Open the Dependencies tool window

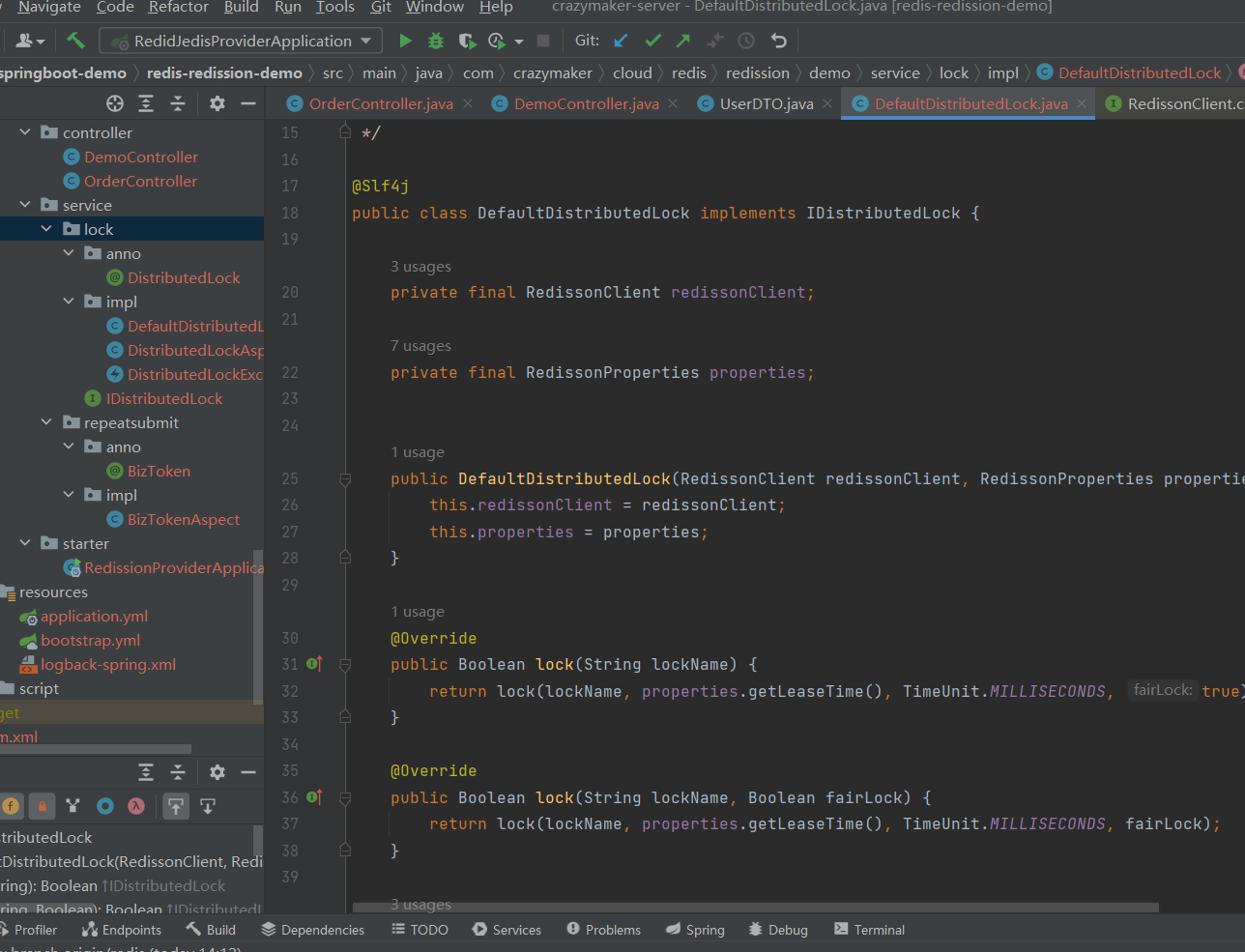(x=313, y=930)
